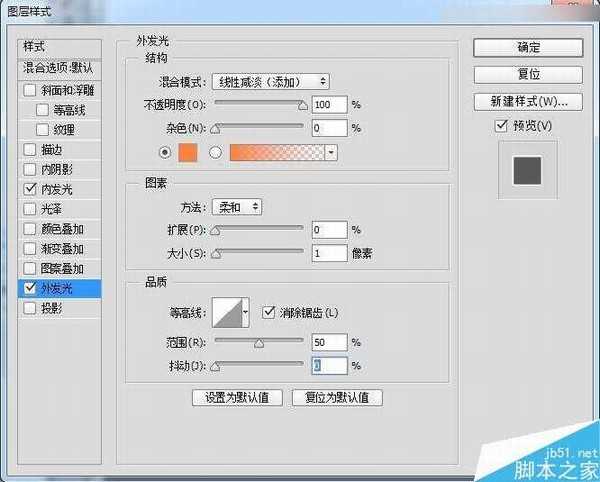Select the gradient radio button
Image resolution: width=600 pixels, height=482 pixels.
click(x=215, y=153)
